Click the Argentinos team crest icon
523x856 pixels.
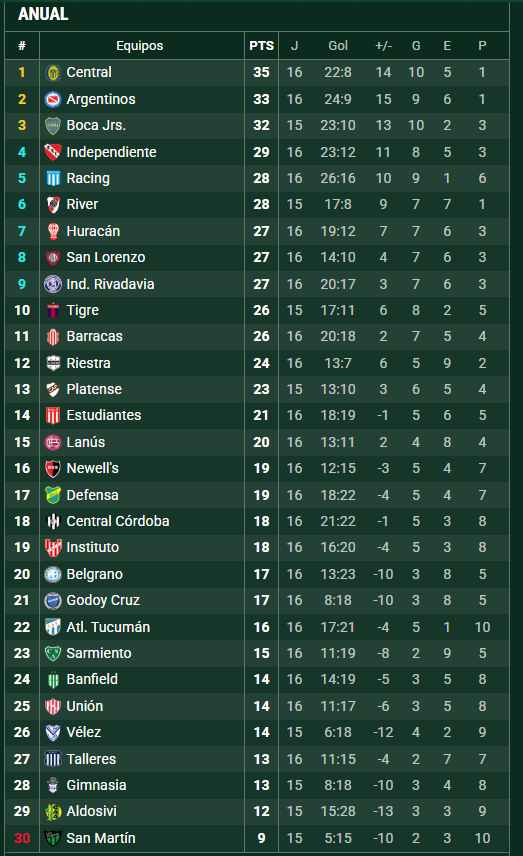click(53, 99)
